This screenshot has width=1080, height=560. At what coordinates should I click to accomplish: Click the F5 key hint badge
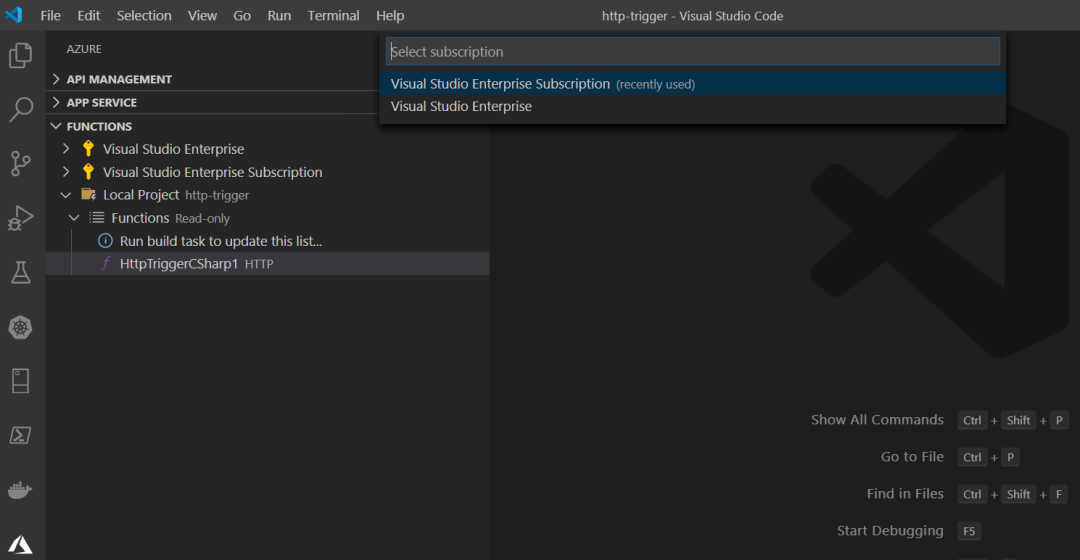click(x=969, y=531)
